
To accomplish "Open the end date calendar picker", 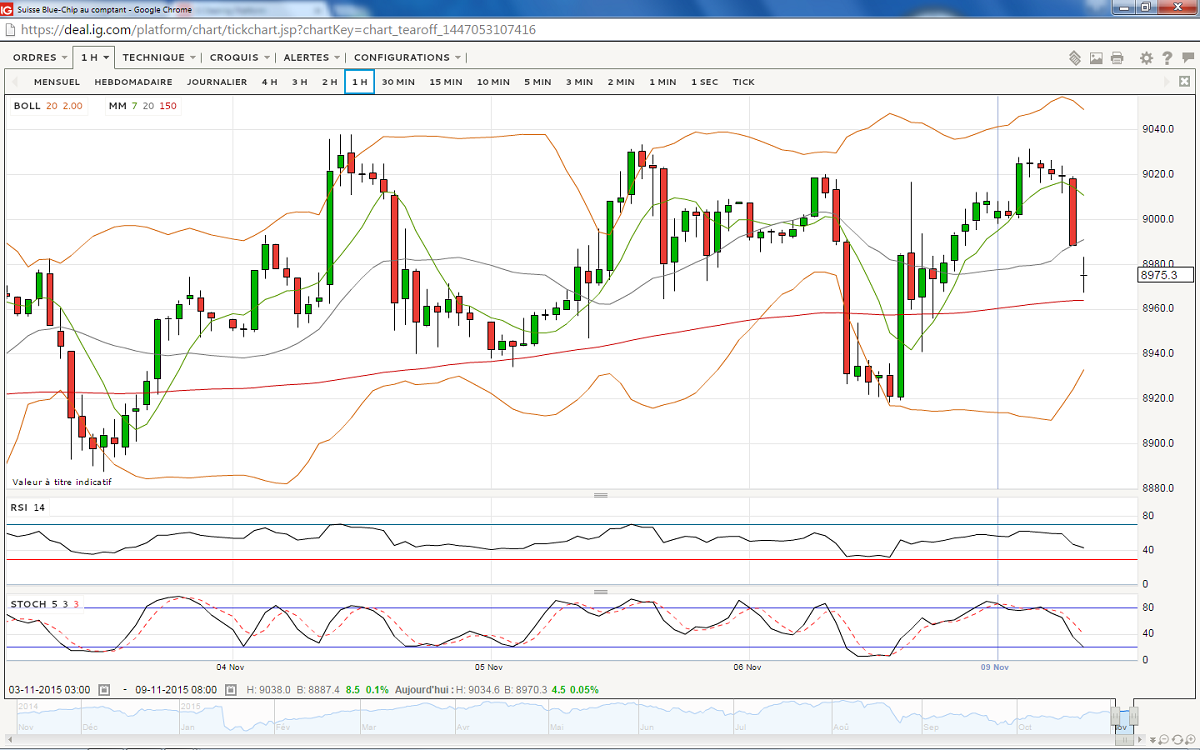I will coord(231,690).
